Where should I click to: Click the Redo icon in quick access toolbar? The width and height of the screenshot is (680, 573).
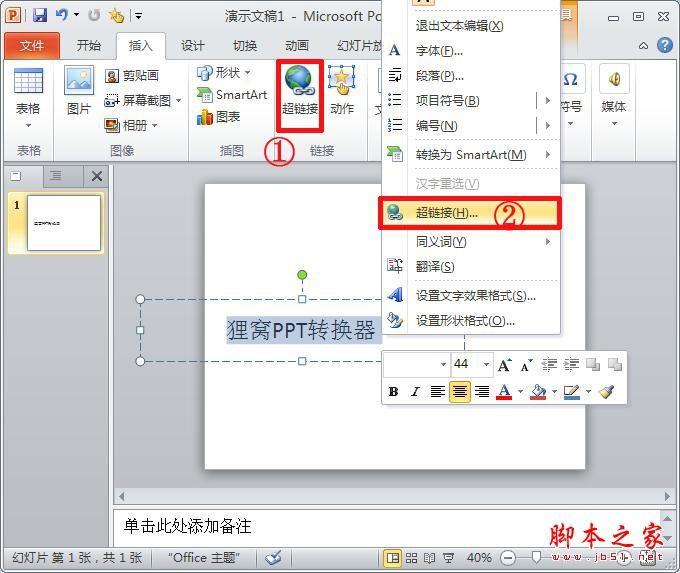coord(94,16)
